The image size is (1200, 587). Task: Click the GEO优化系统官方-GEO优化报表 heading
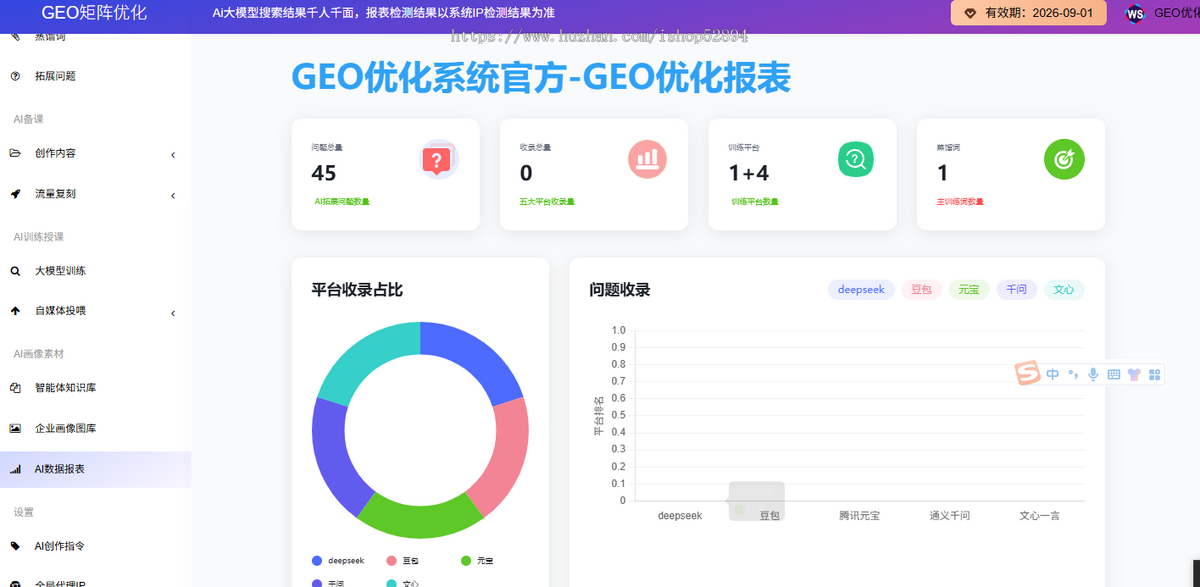tap(541, 77)
